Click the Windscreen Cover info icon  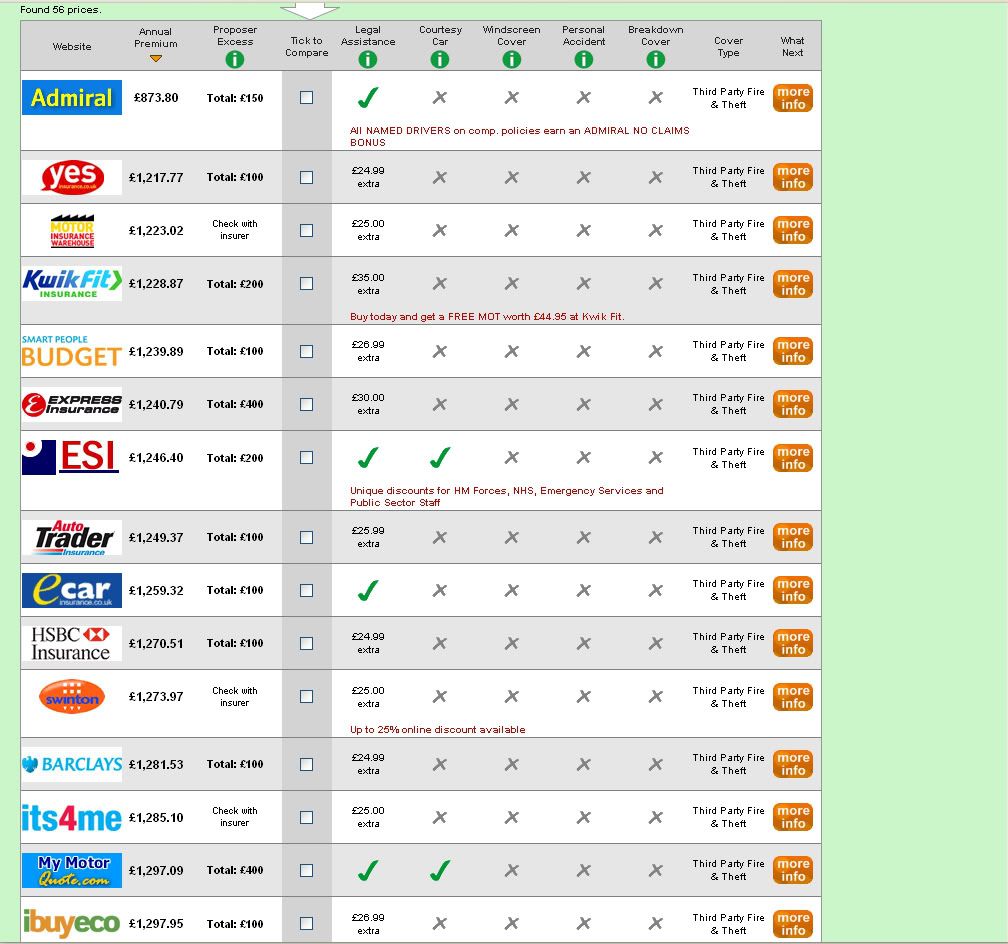(x=511, y=60)
